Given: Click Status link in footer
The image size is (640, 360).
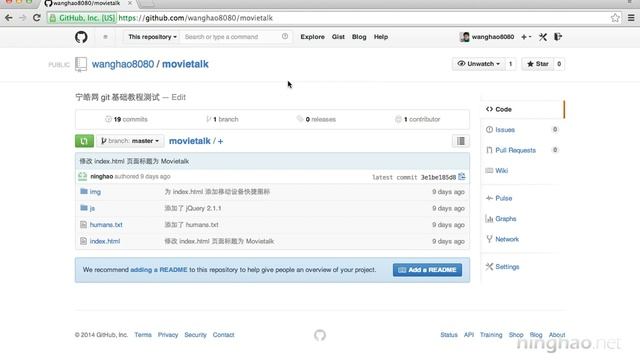Looking at the screenshot, I should [x=449, y=335].
